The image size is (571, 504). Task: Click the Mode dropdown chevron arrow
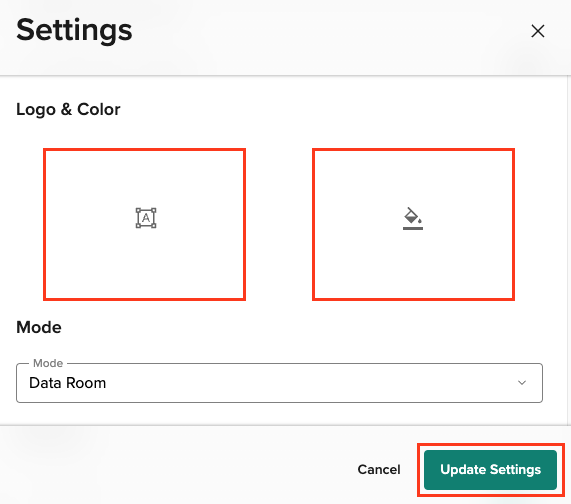(522, 383)
